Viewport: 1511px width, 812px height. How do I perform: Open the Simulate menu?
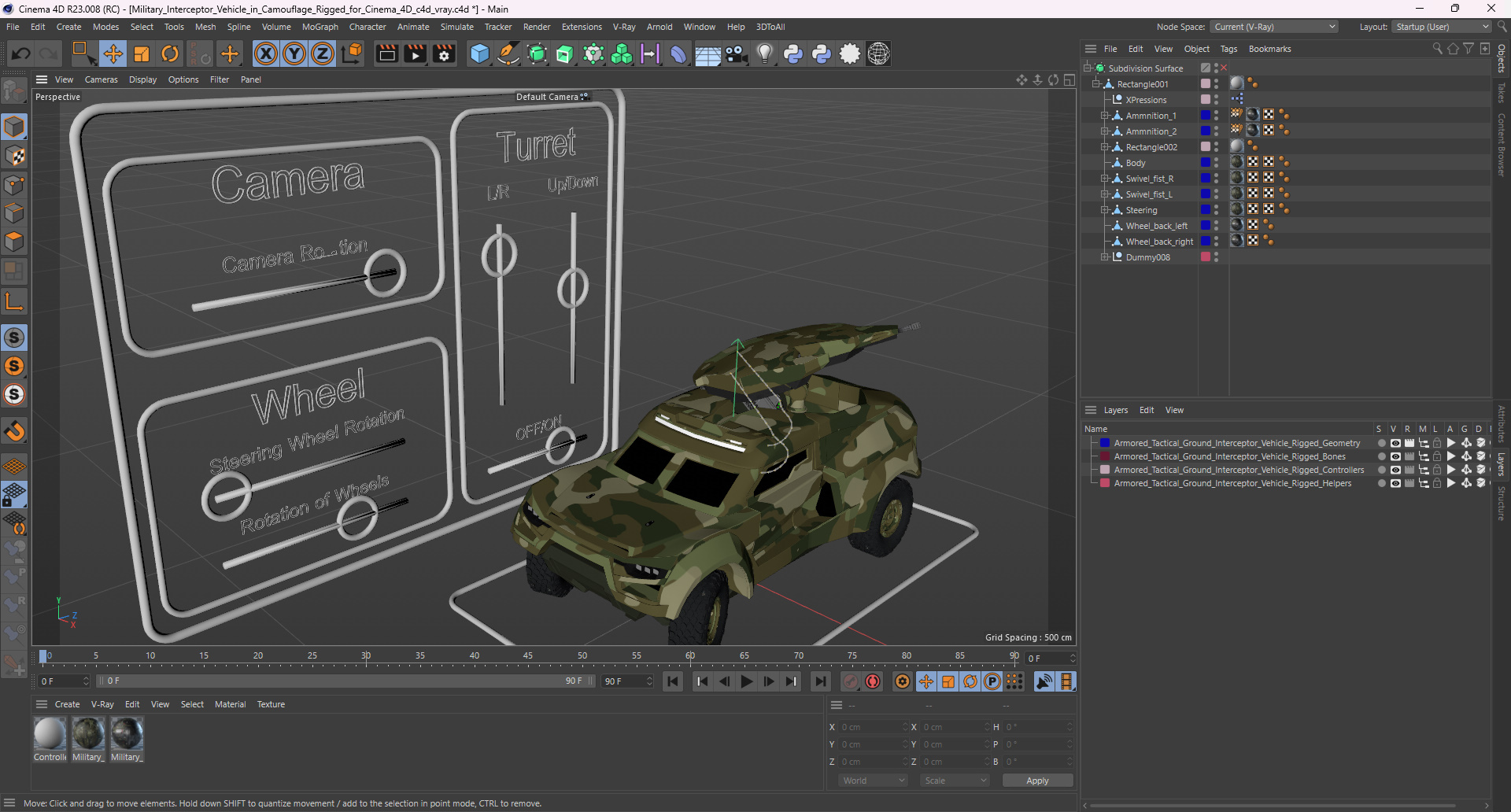tap(457, 27)
